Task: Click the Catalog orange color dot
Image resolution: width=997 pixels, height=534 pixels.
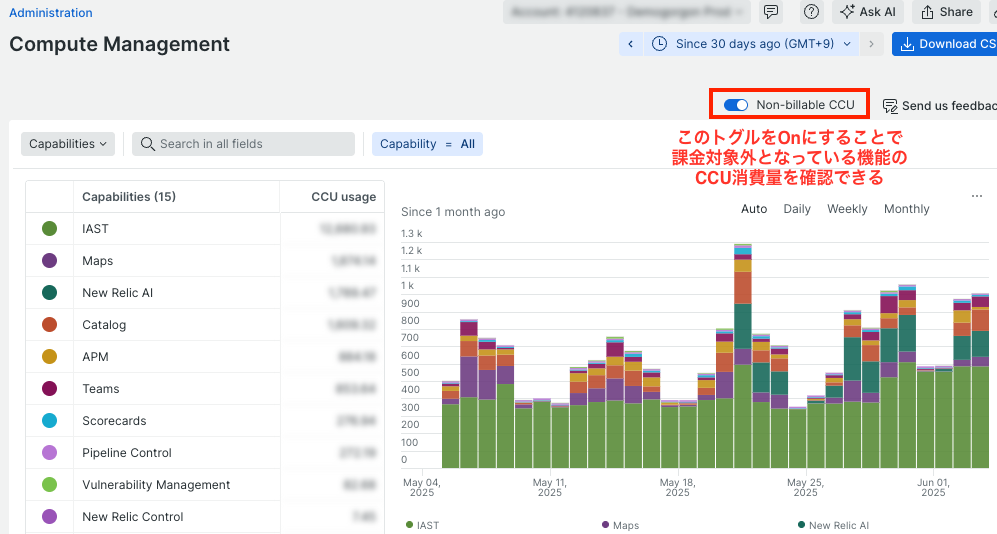Action: point(50,325)
